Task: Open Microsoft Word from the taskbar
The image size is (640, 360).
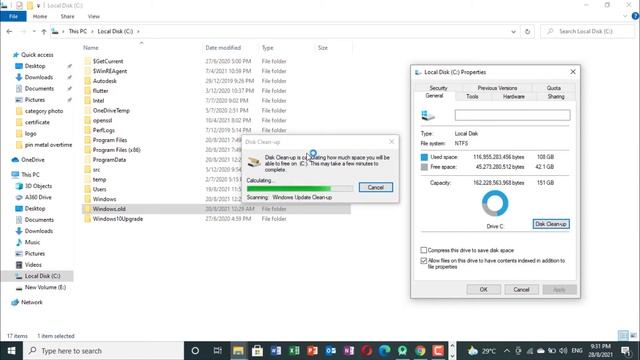Action: click(x=276, y=351)
